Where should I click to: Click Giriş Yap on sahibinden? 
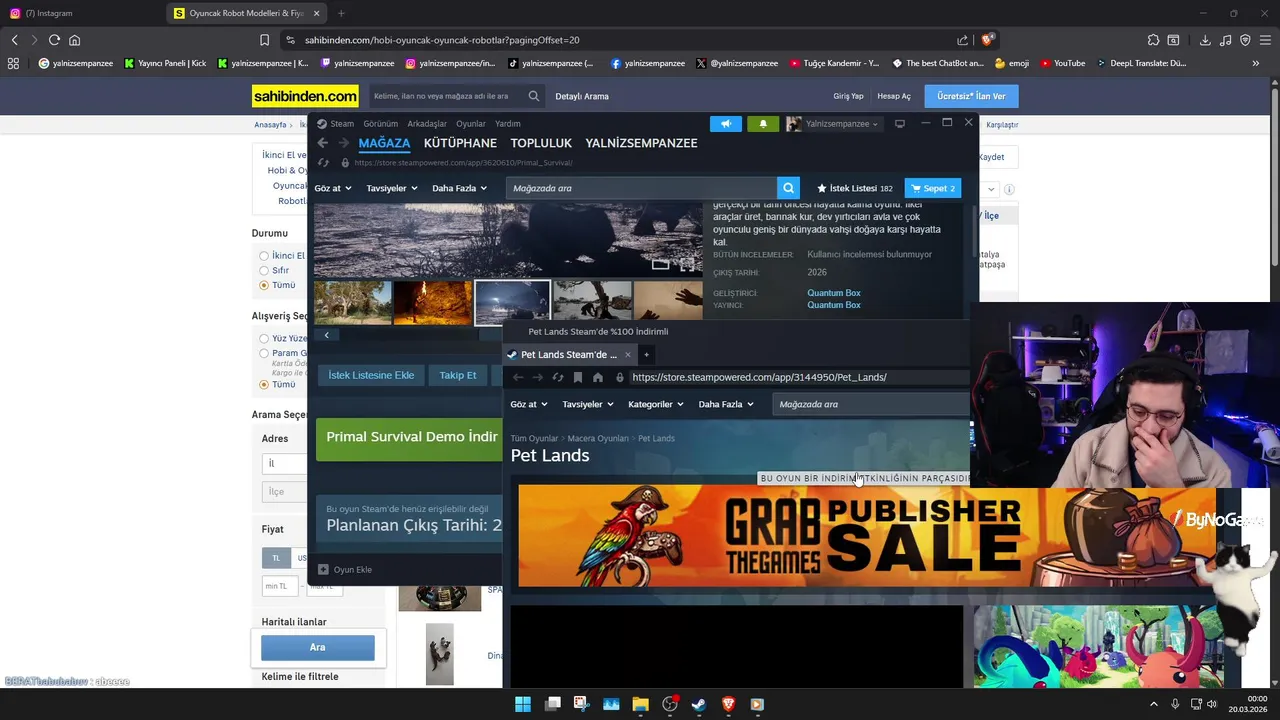click(848, 96)
